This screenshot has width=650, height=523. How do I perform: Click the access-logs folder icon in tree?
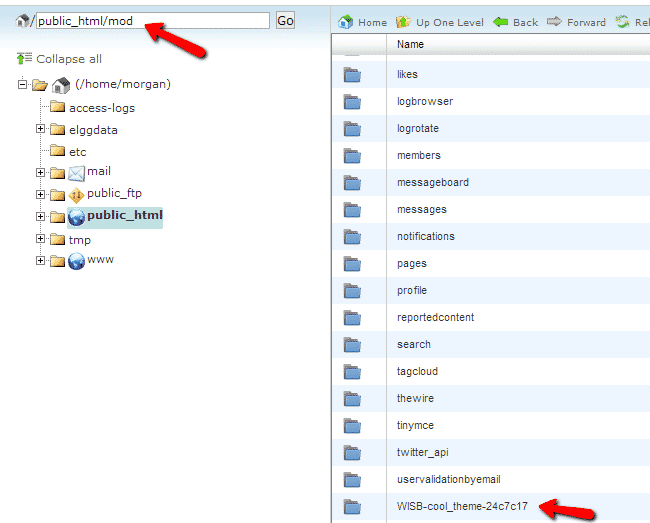pos(58,107)
